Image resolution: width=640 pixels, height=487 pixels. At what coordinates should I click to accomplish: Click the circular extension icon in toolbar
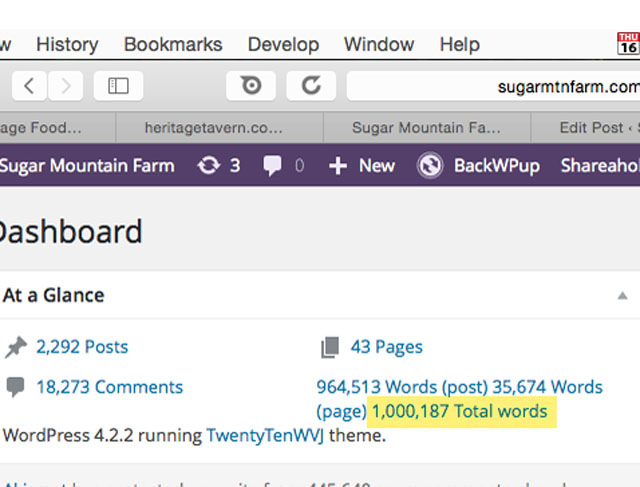point(251,86)
